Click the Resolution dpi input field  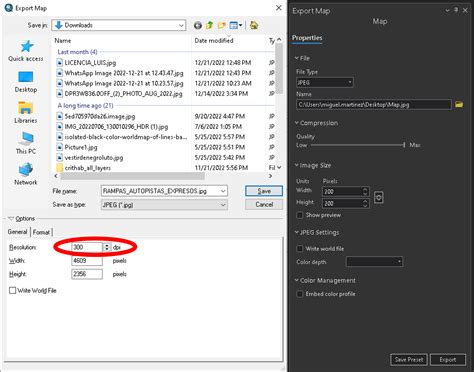point(87,247)
